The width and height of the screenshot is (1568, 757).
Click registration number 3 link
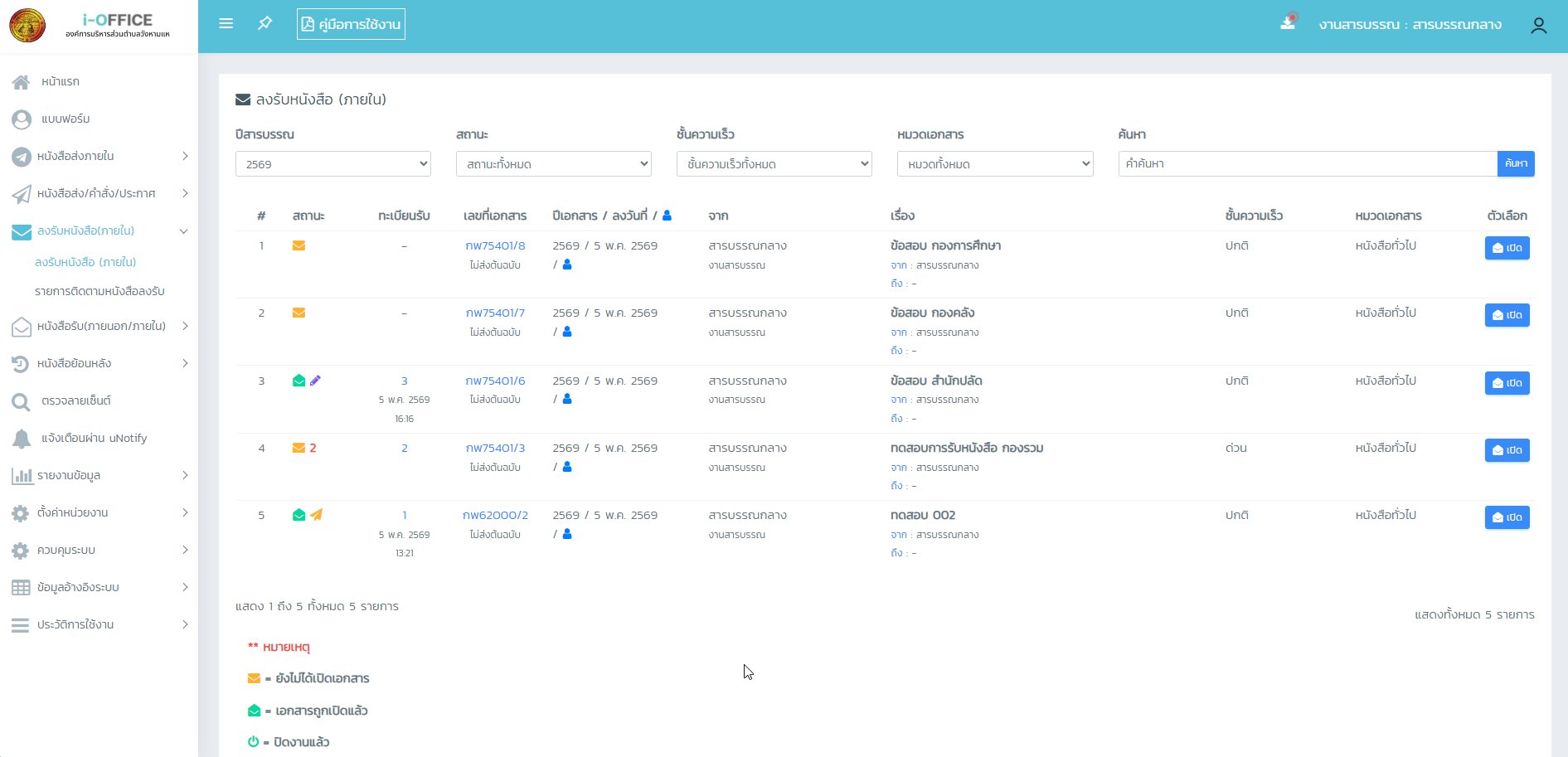[x=404, y=381]
